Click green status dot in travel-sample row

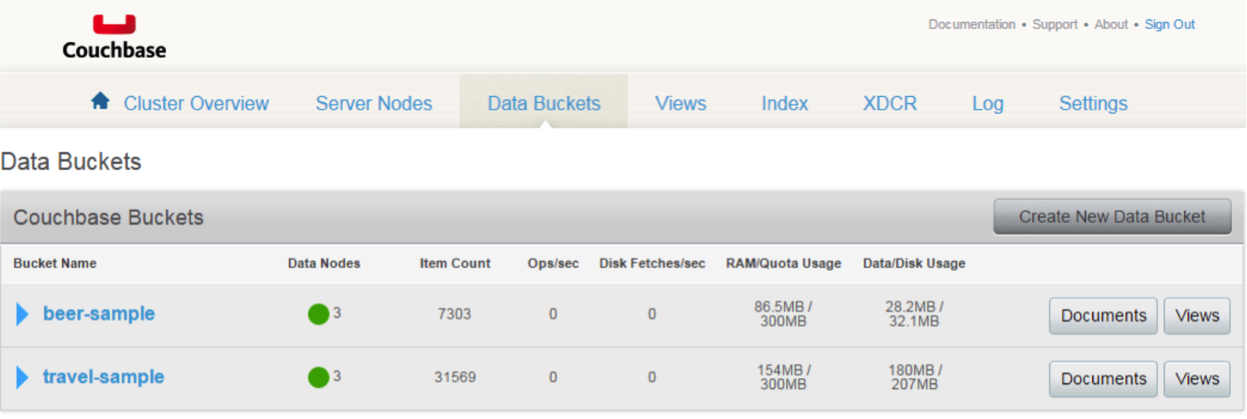[318, 377]
